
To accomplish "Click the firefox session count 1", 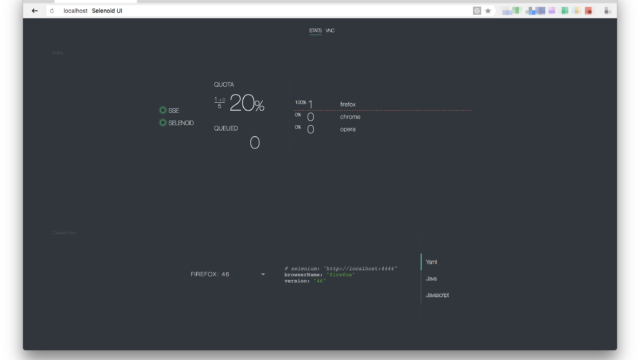I will pyautogui.click(x=311, y=105).
